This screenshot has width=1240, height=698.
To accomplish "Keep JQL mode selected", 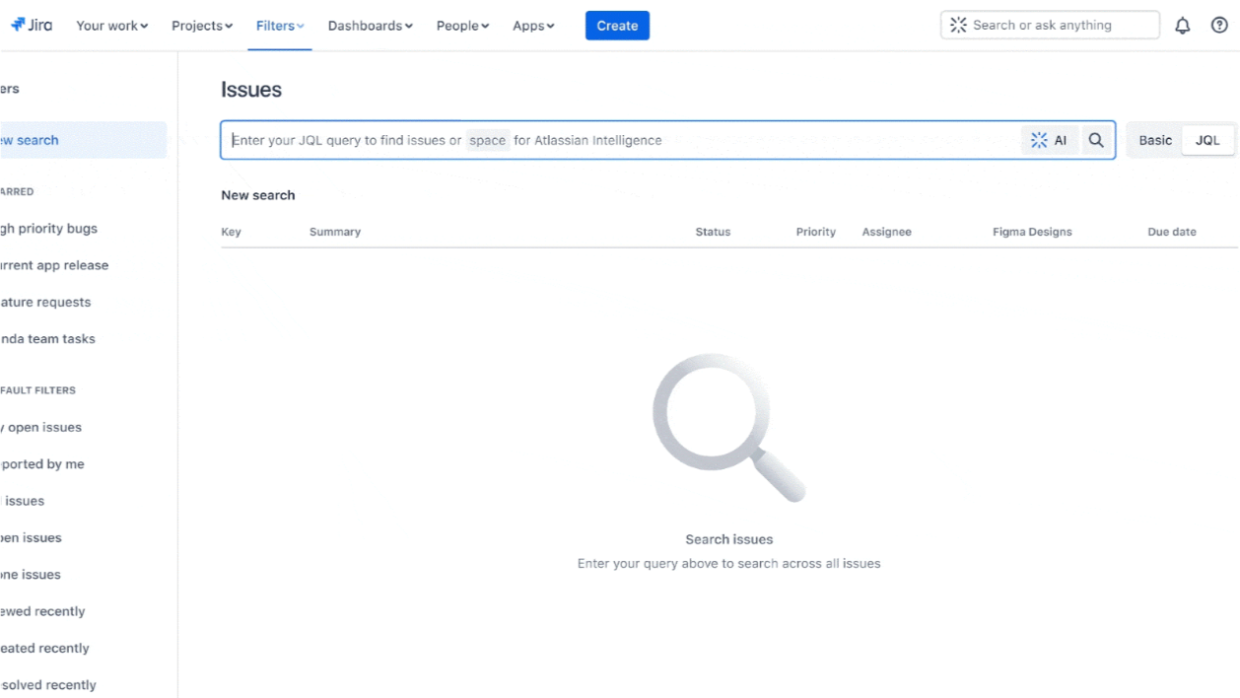I will [1207, 140].
